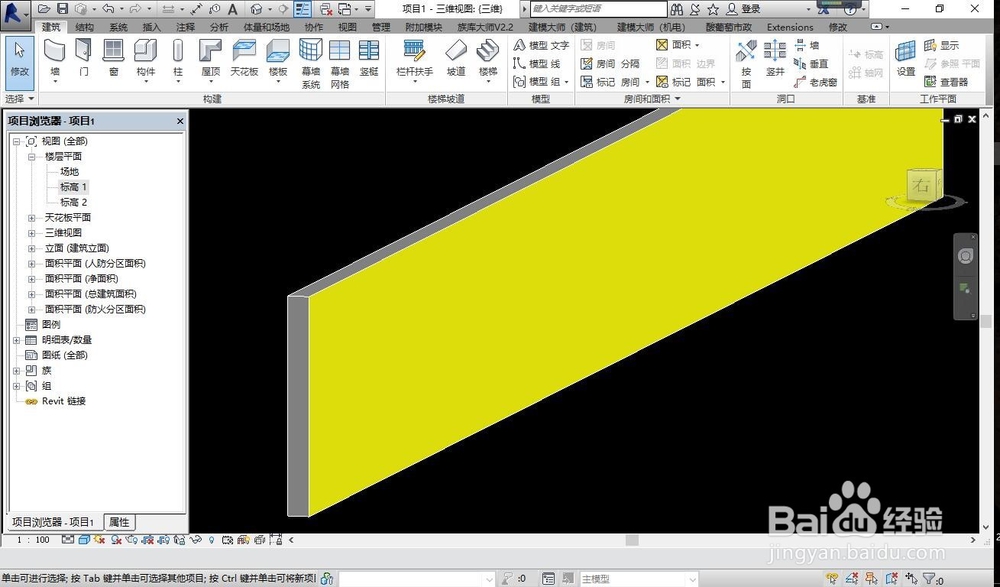
Task: Open the 主模型 design options combo box
Action: click(638, 579)
